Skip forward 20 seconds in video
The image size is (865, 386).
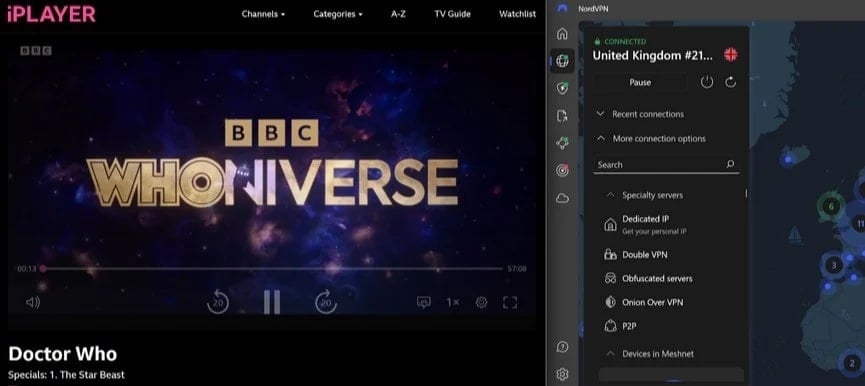coord(326,302)
